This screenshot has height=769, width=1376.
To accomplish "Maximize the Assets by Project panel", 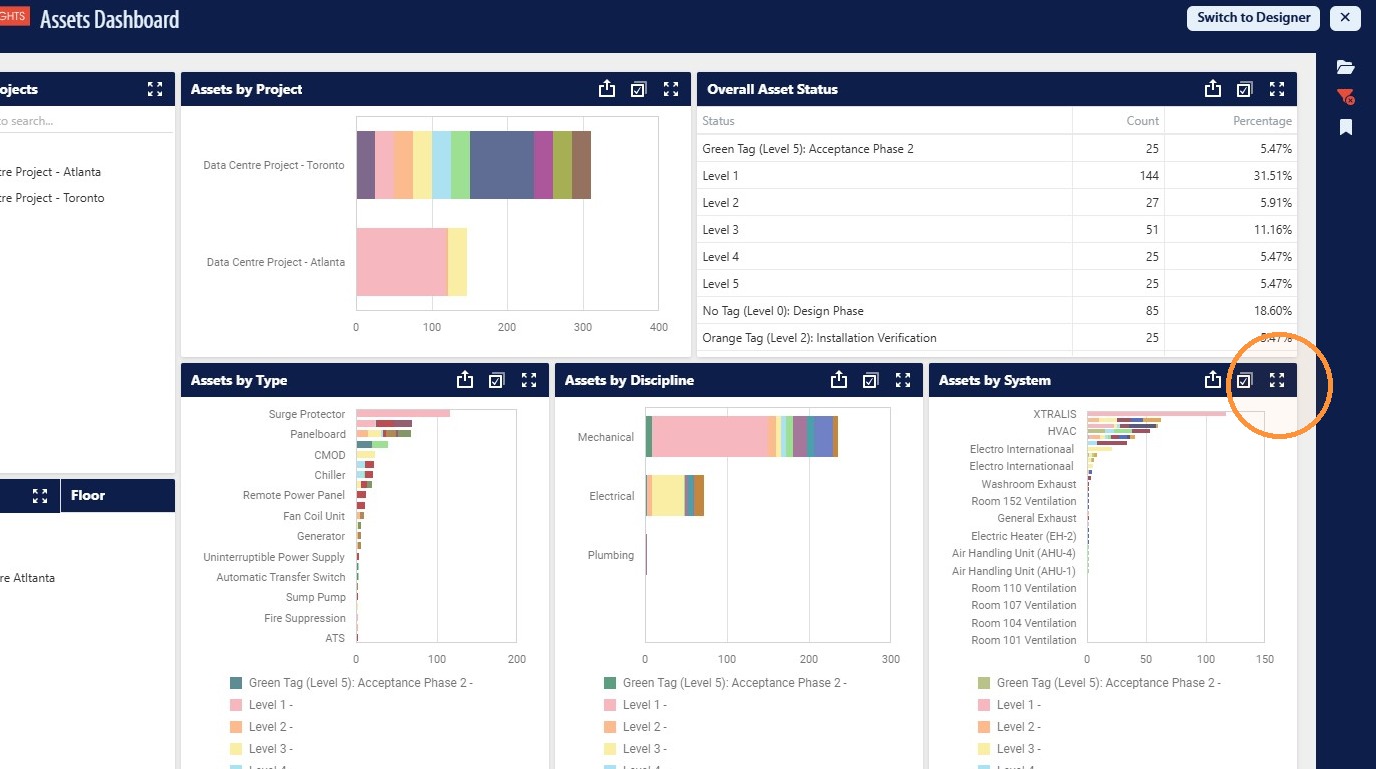I will 671,89.
